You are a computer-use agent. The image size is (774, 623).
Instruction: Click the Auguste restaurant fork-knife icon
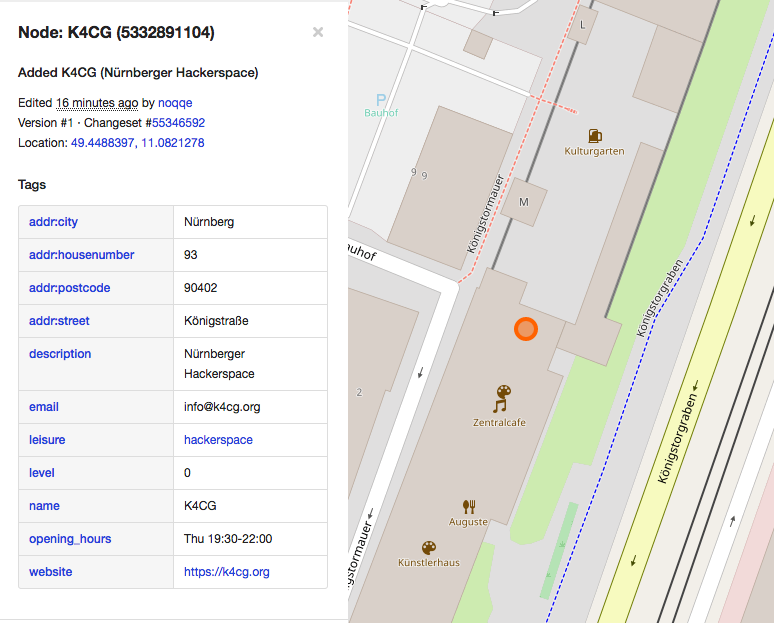pyautogui.click(x=468, y=506)
